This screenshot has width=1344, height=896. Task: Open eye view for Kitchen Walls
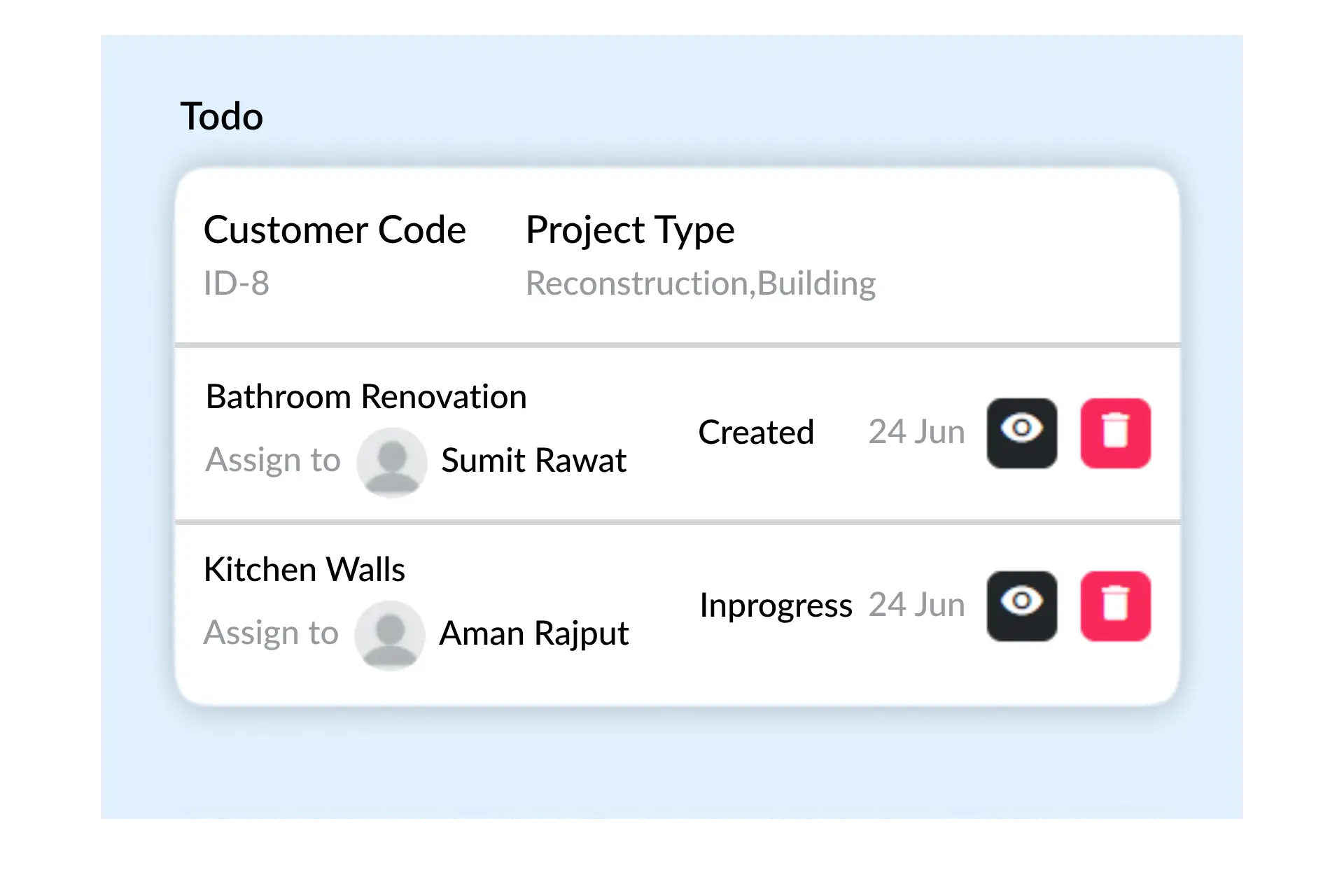click(1021, 605)
